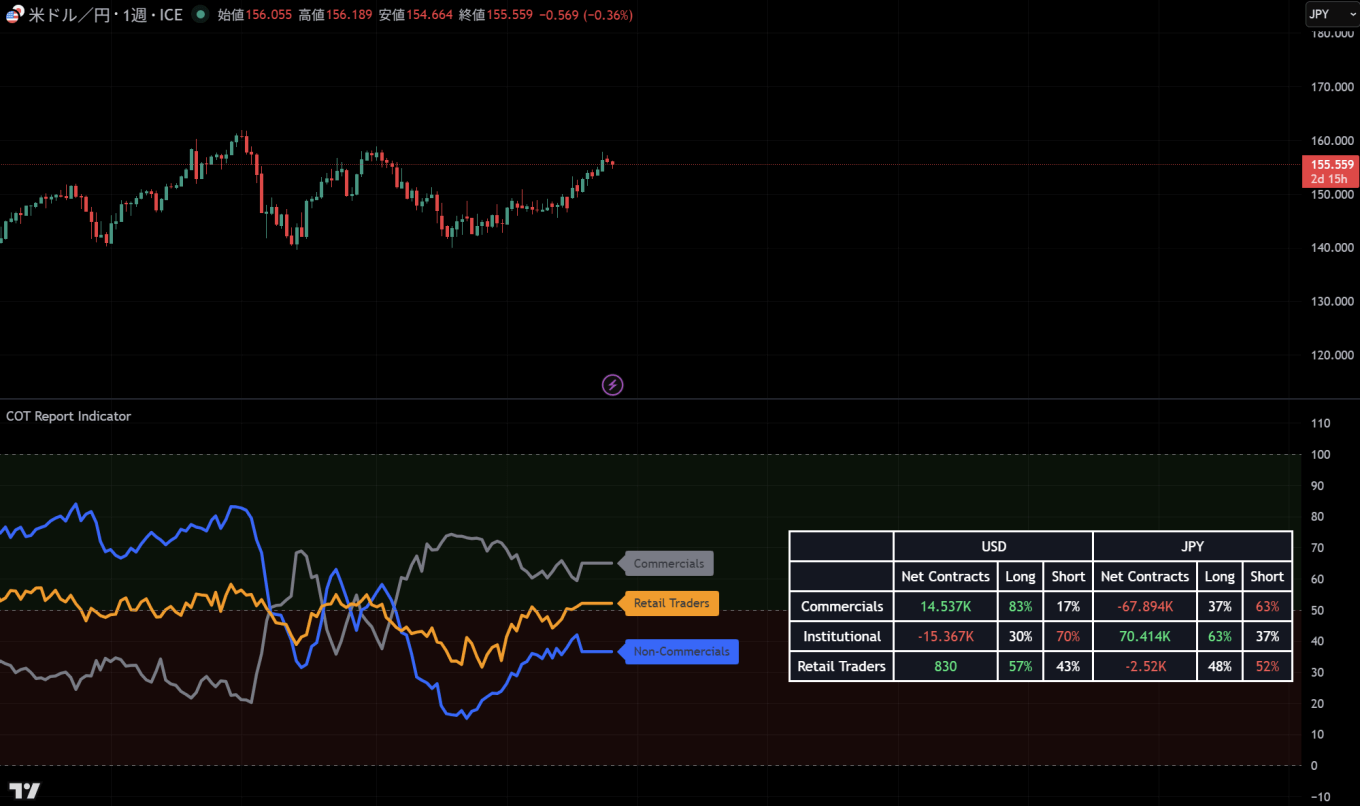1360x806 pixels.
Task: Expand the JPY selector chevron
Action: (1351, 14)
